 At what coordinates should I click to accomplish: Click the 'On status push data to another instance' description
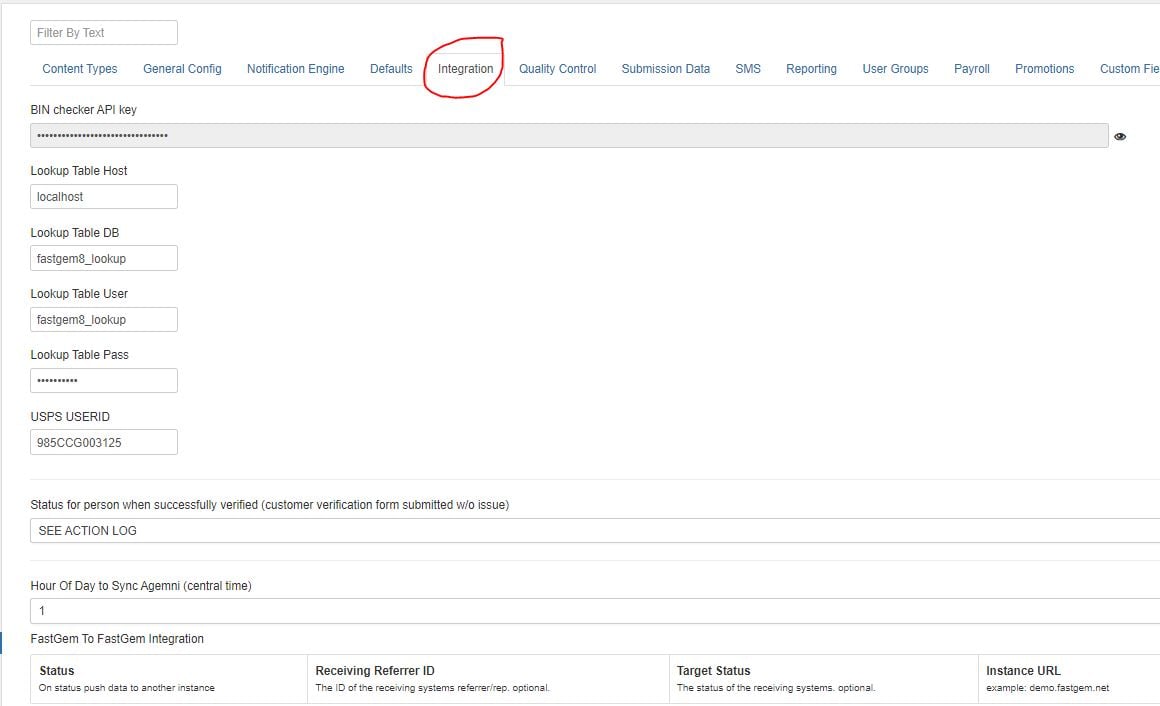127,688
